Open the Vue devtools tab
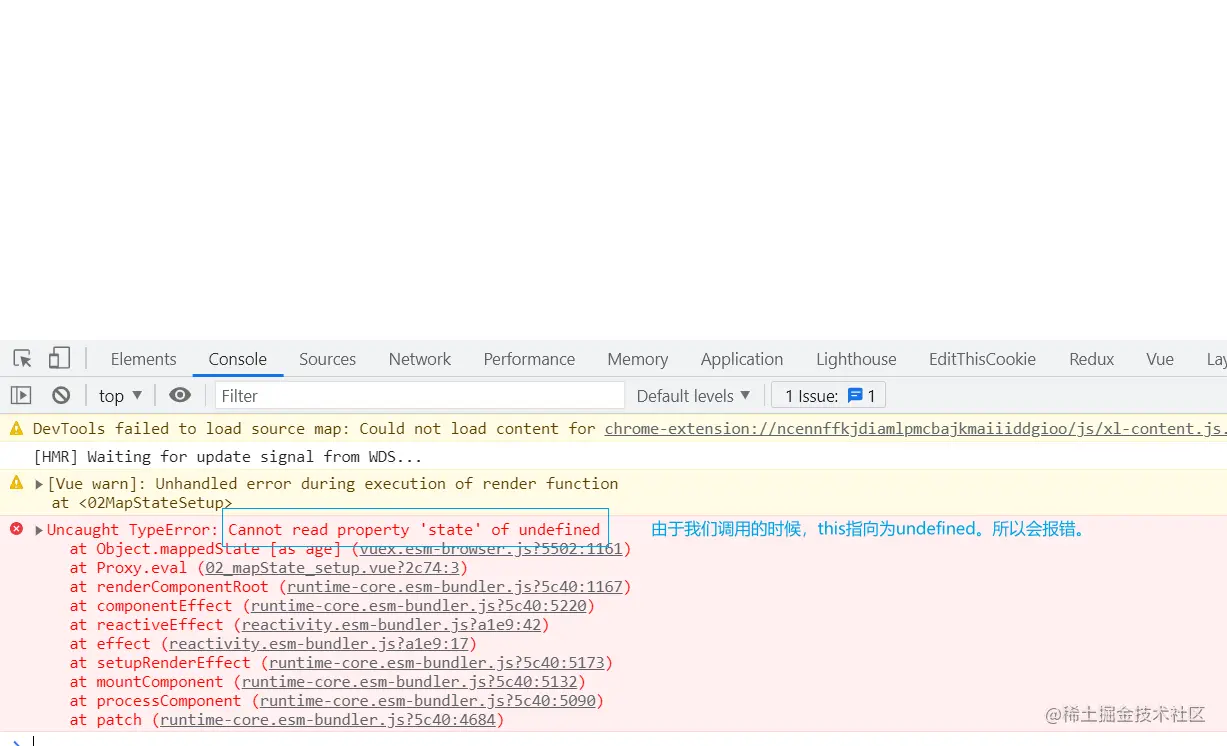Image resolution: width=1227 pixels, height=746 pixels. pyautogui.click(x=1160, y=359)
